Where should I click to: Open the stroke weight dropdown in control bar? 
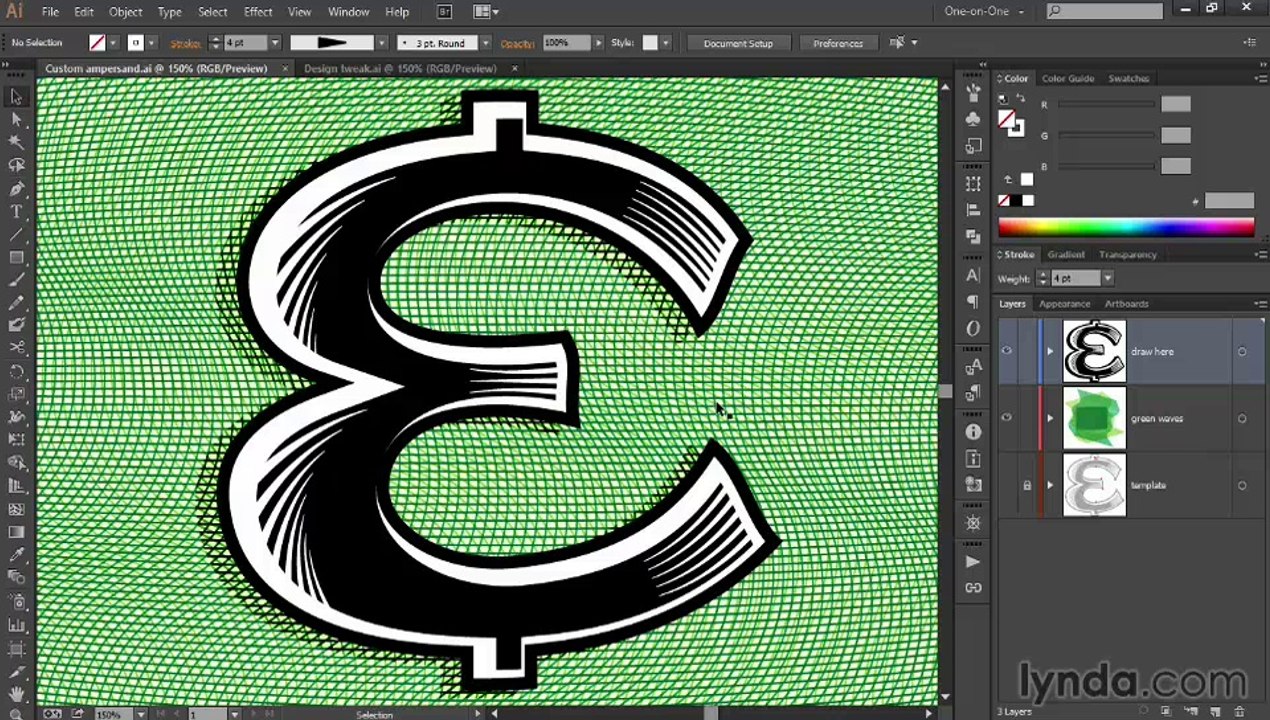click(x=275, y=43)
